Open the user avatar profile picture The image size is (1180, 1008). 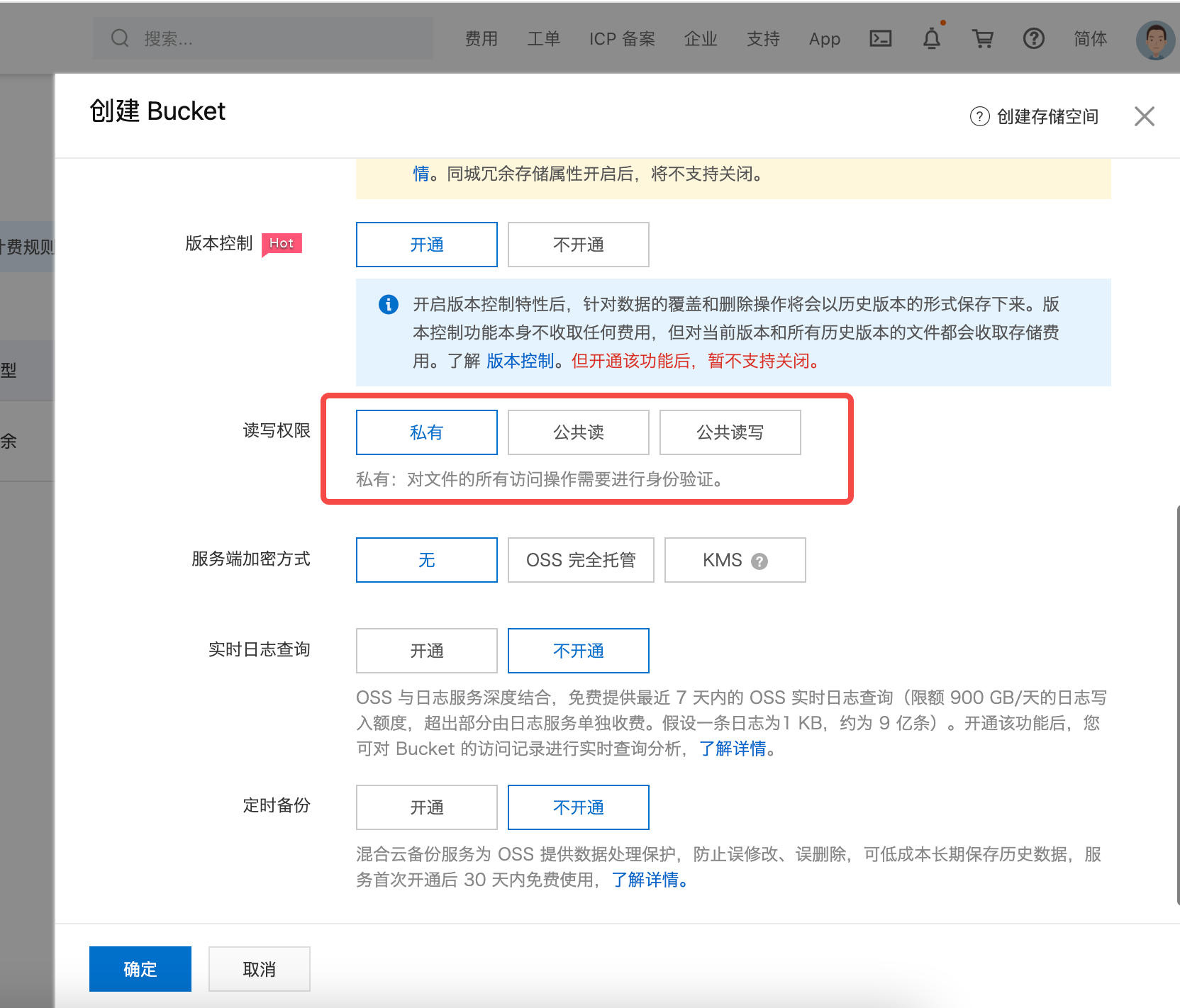pos(1154,39)
